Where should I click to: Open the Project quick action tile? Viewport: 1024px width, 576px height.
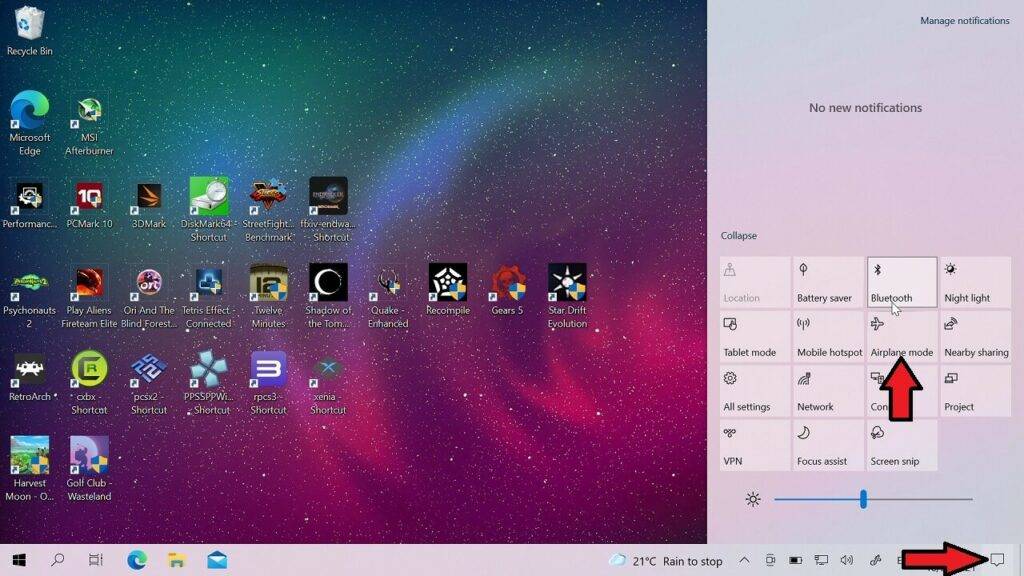[x=976, y=391]
